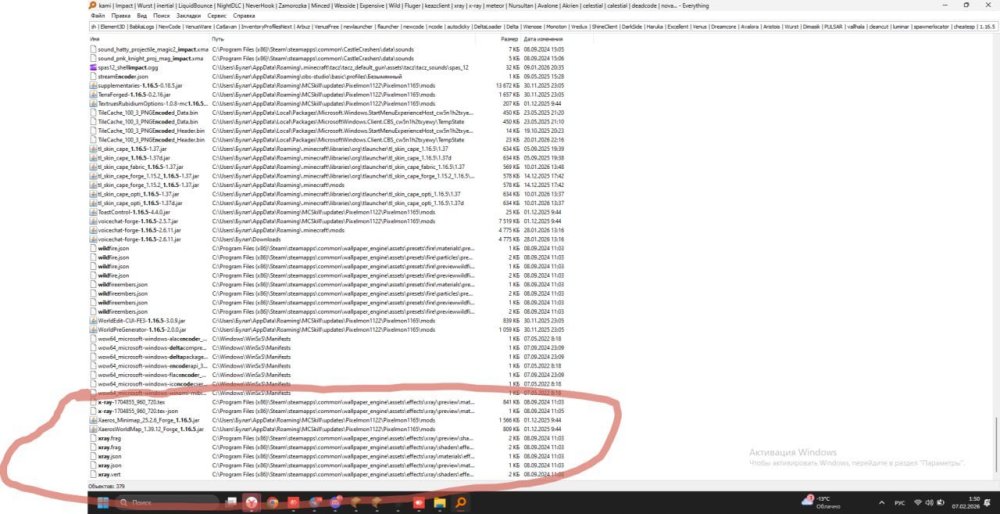The height and width of the screenshot is (514, 1000).
Task: Open the Справка menu
Action: 244,15
